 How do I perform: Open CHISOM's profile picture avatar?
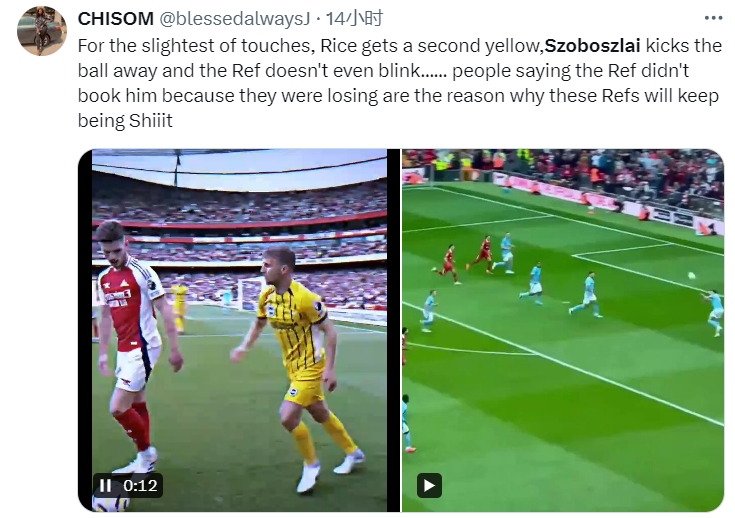[x=42, y=31]
